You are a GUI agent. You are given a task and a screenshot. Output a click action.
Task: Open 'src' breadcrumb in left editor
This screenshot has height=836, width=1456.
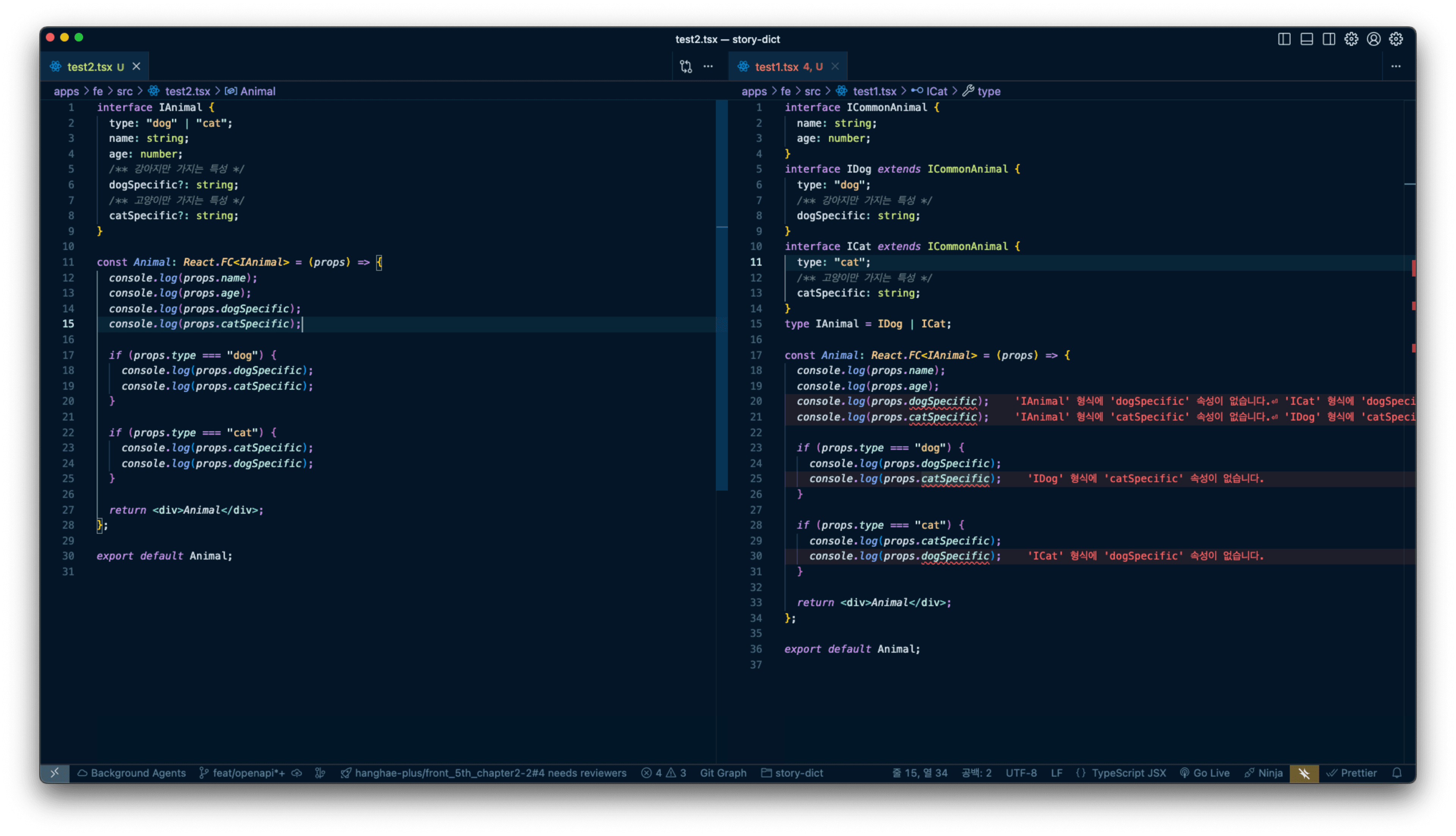(125, 91)
